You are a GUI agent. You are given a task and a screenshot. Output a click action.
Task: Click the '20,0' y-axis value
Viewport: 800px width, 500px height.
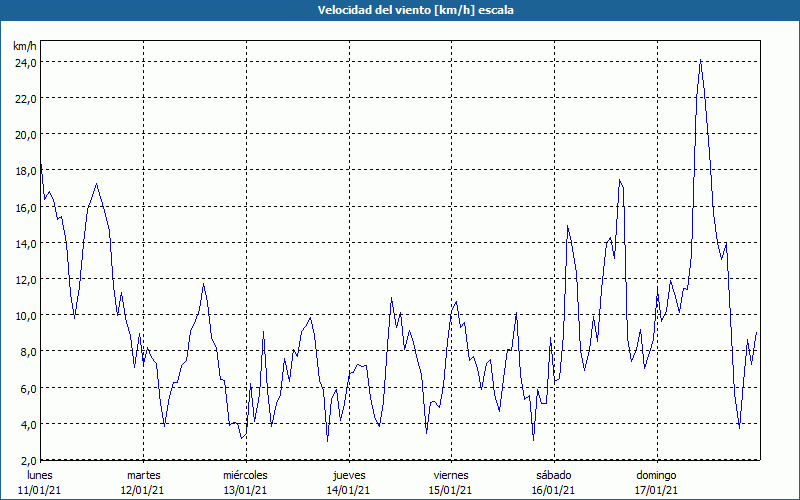point(26,135)
